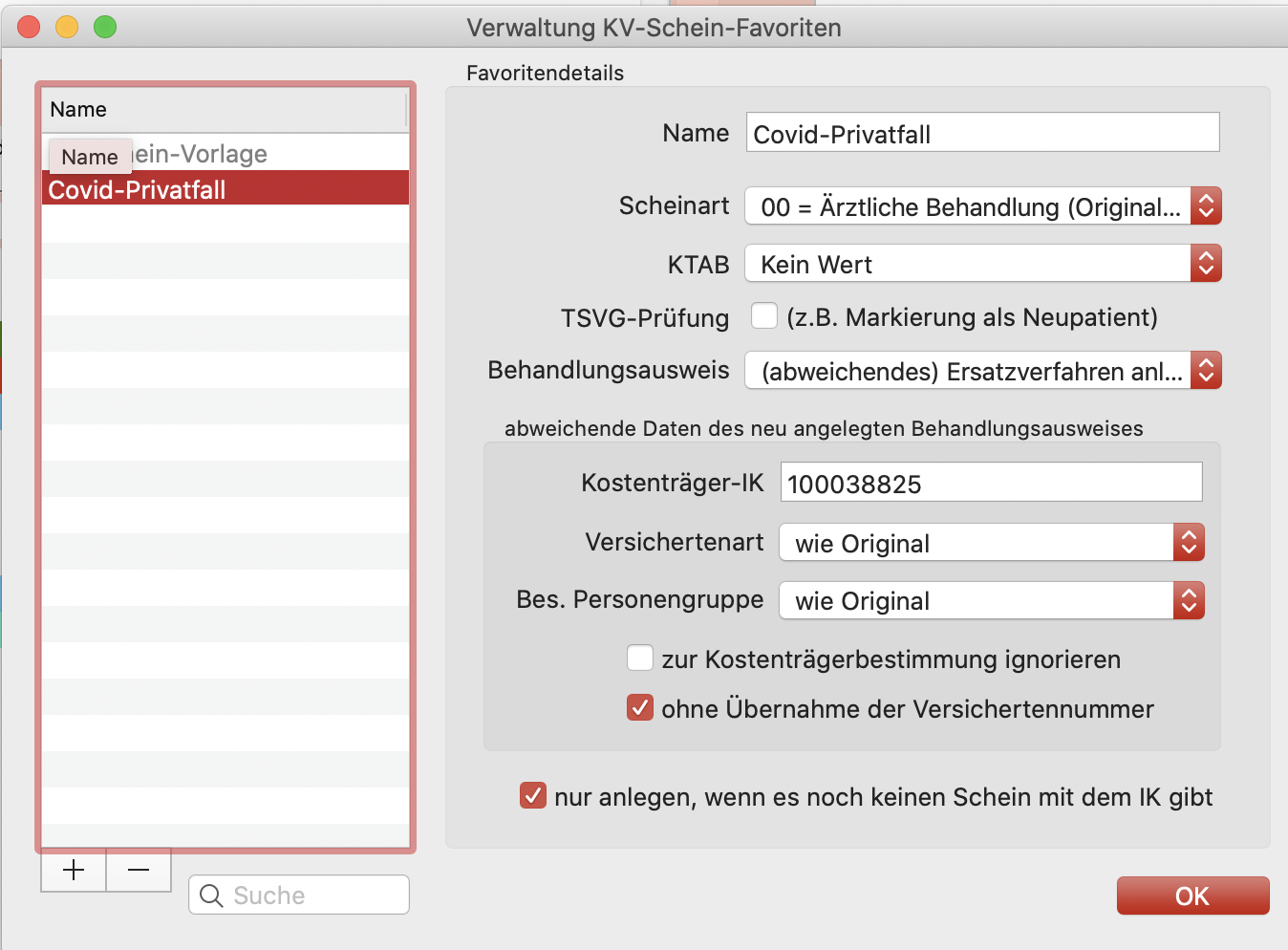Focus the Name text field
Screen dimensions: 1288x950
982,132
